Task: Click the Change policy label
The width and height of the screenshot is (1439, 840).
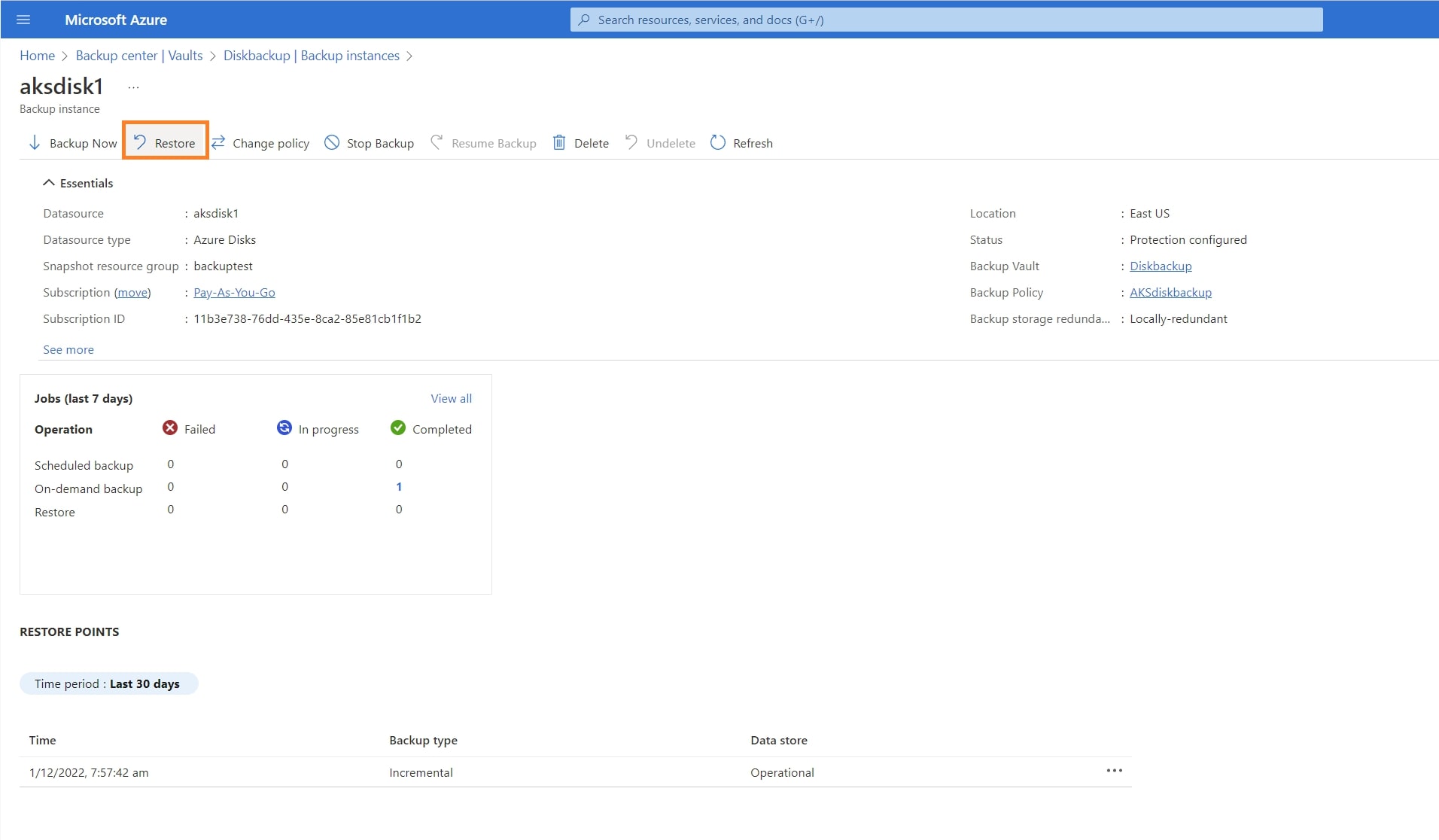Action: tap(271, 143)
